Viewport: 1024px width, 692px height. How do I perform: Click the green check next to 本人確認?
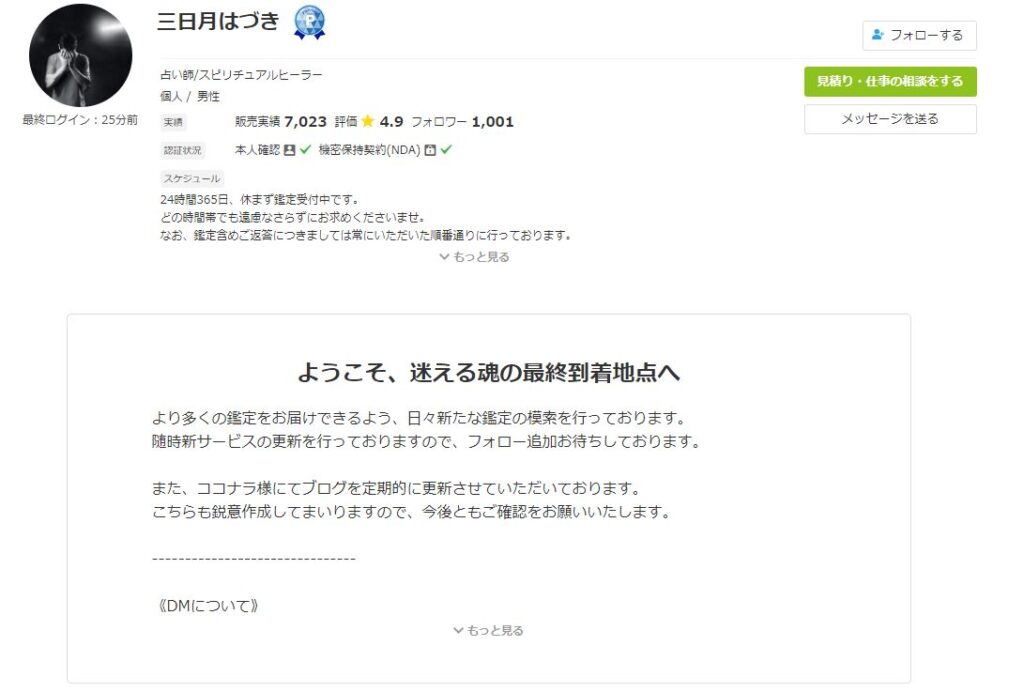[x=305, y=149]
